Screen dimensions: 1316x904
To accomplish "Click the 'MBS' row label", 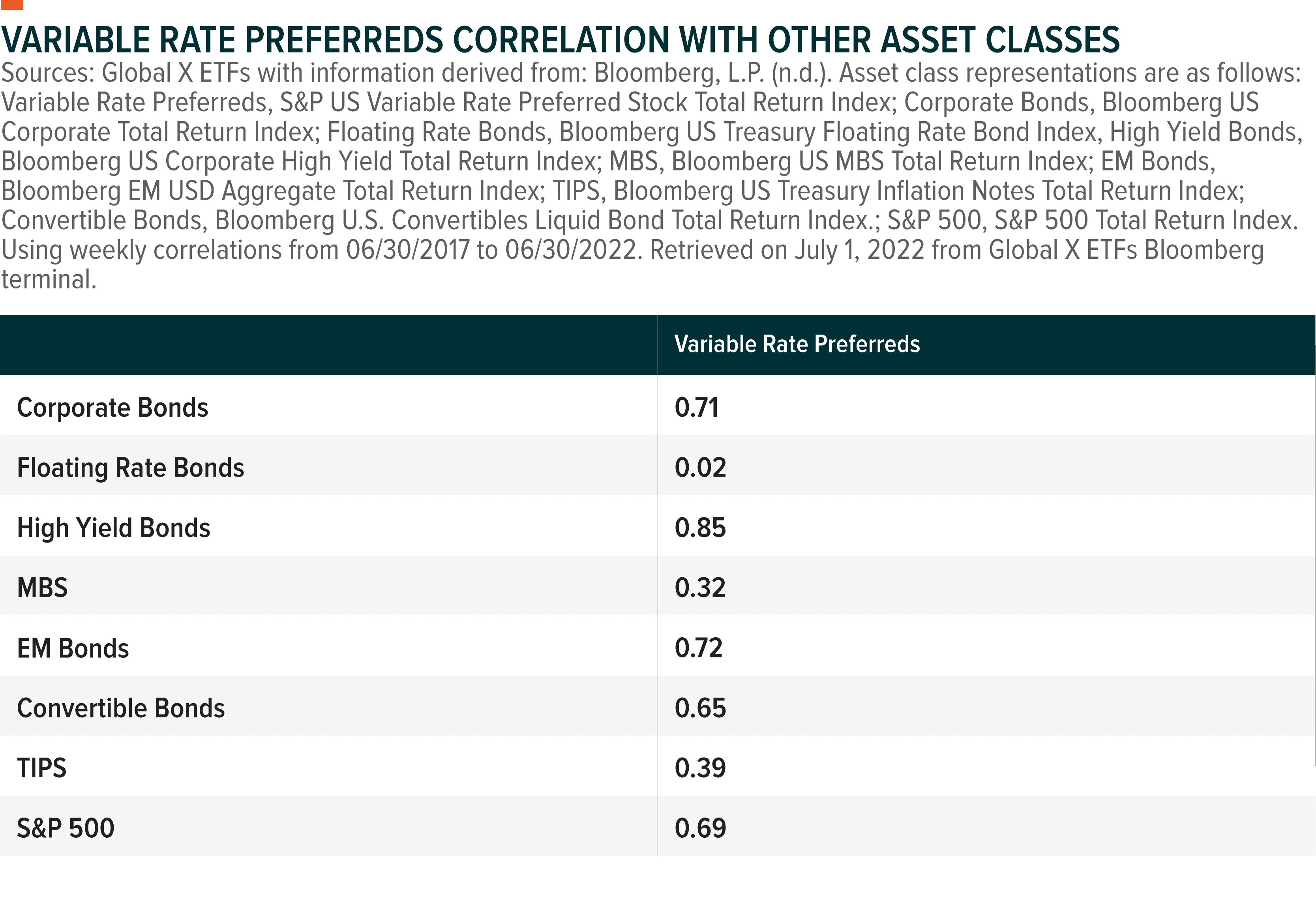I will click(43, 588).
